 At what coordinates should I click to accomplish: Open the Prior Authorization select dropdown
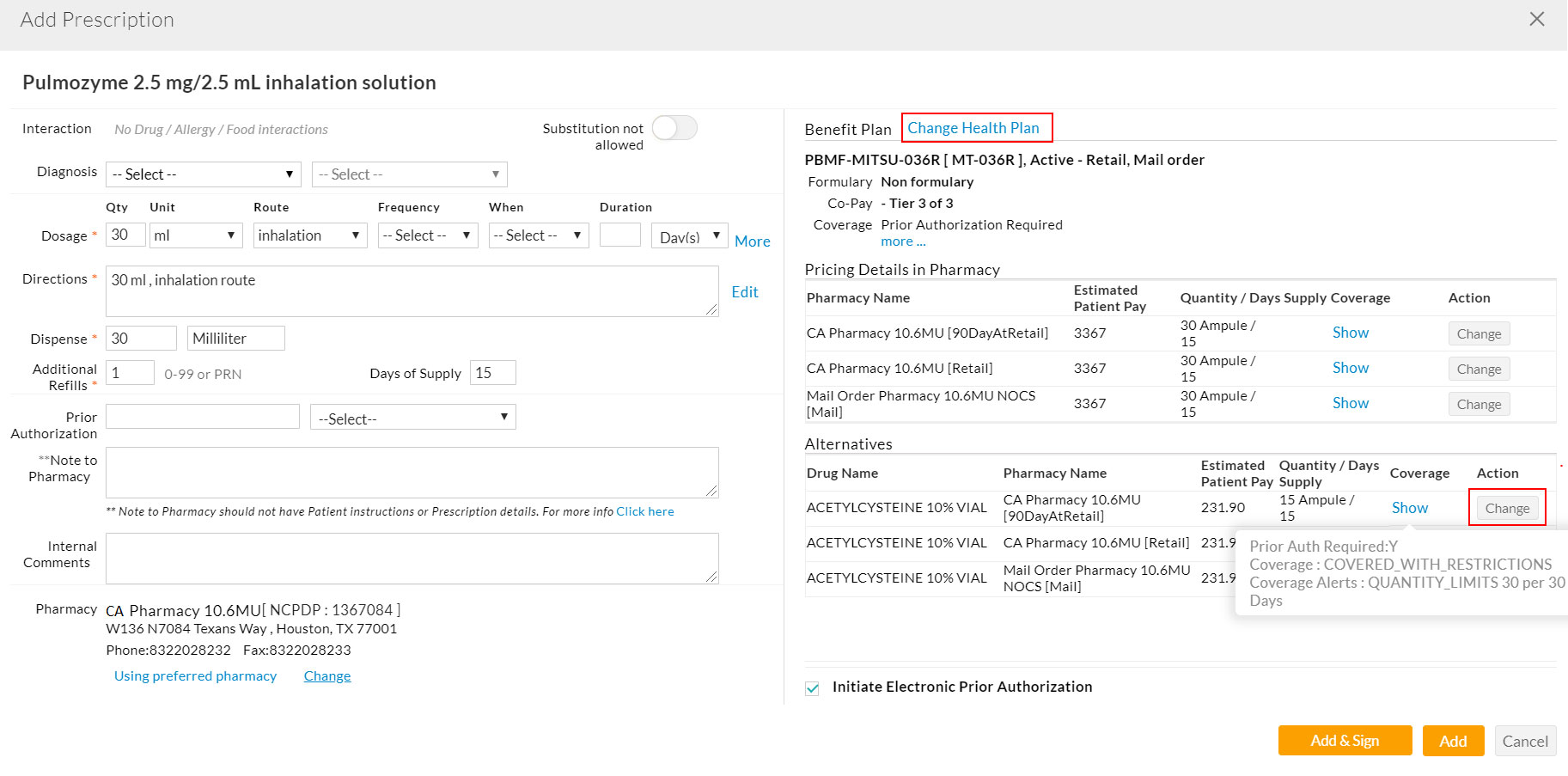[412, 419]
